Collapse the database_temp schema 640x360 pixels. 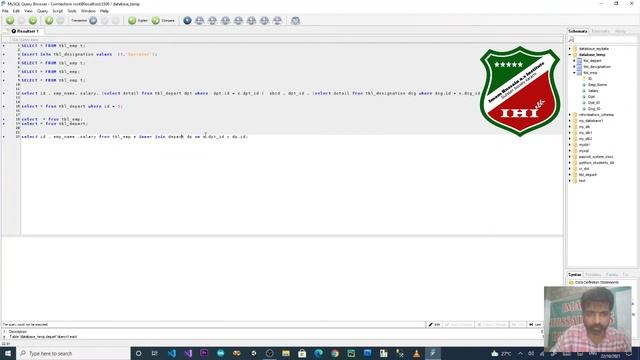[x=570, y=54]
